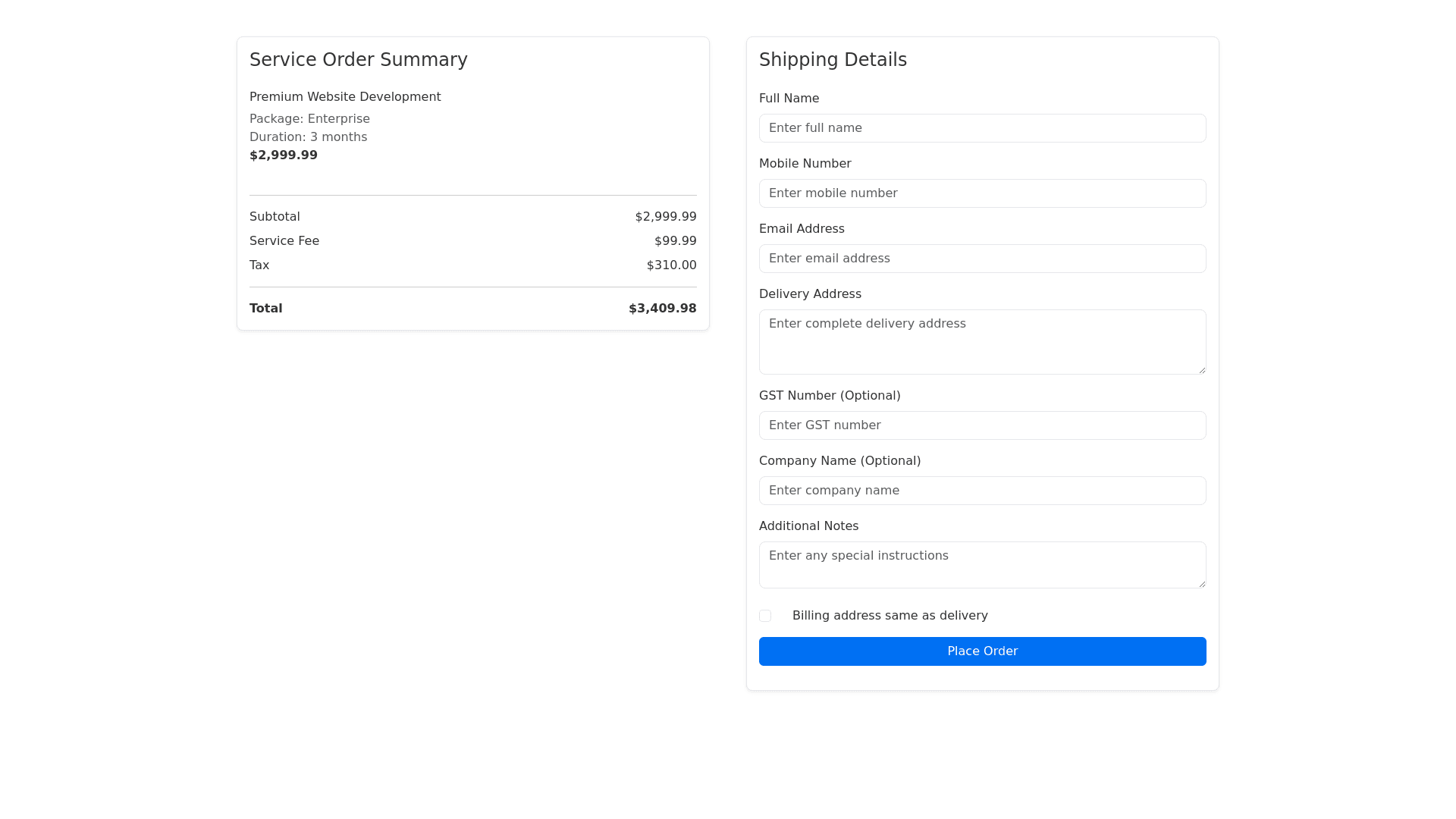The height and width of the screenshot is (819, 1456).
Task: Click the Premium Website Development item title
Action: (x=345, y=97)
